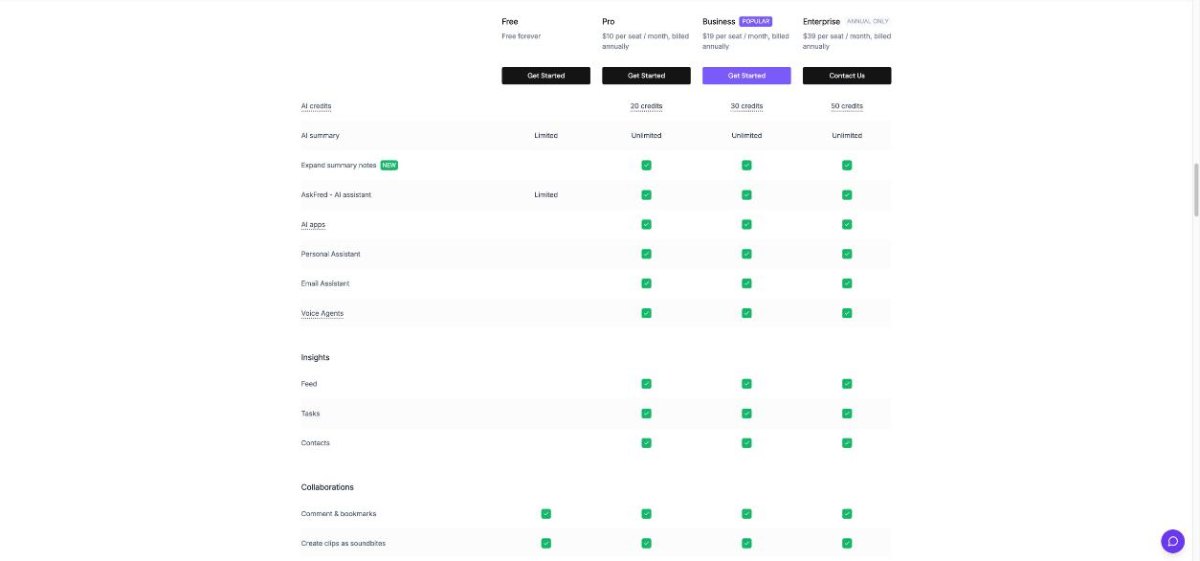The image size is (1200, 561).
Task: Click the AI credits underlined label
Action: coord(316,106)
